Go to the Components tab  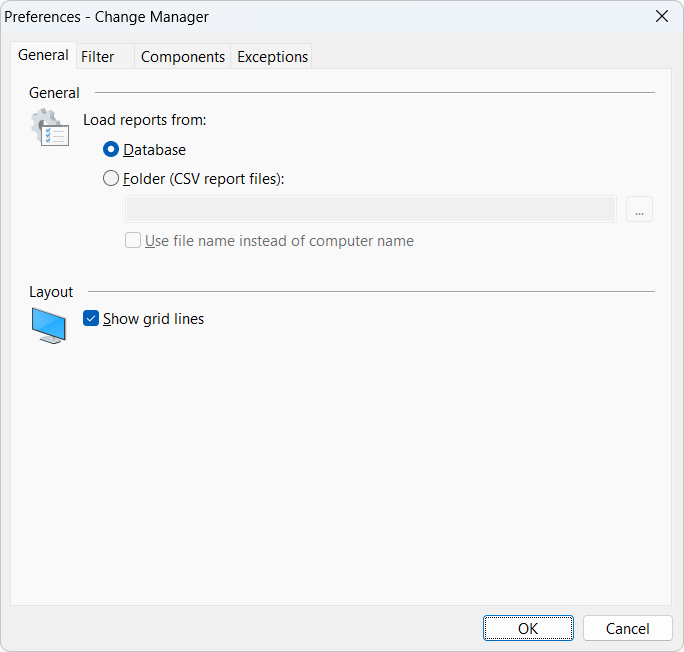tap(182, 57)
